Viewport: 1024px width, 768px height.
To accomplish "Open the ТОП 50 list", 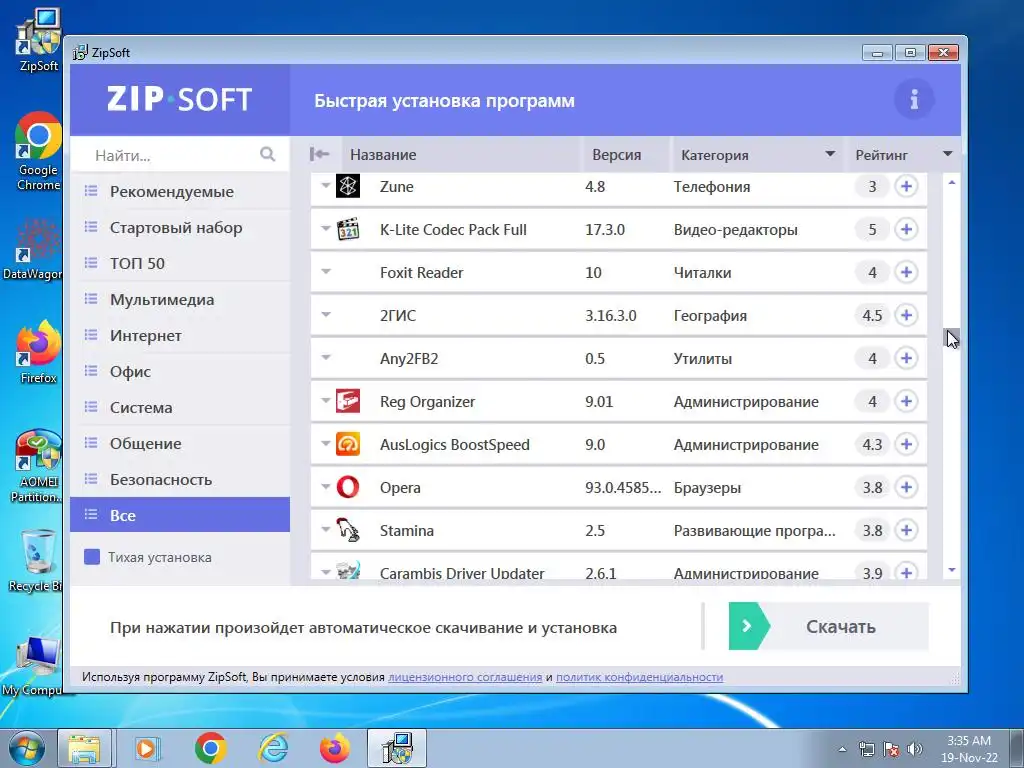I will coord(180,263).
